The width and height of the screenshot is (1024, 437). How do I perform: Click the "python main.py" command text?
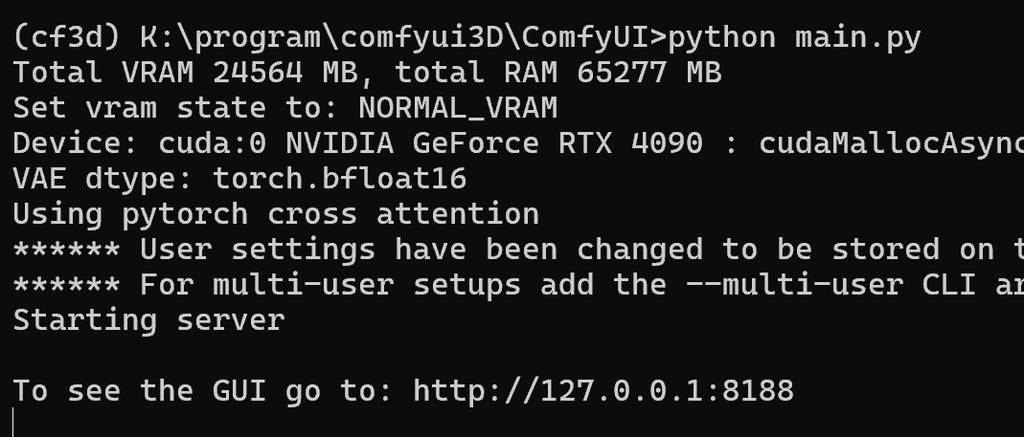click(x=794, y=38)
